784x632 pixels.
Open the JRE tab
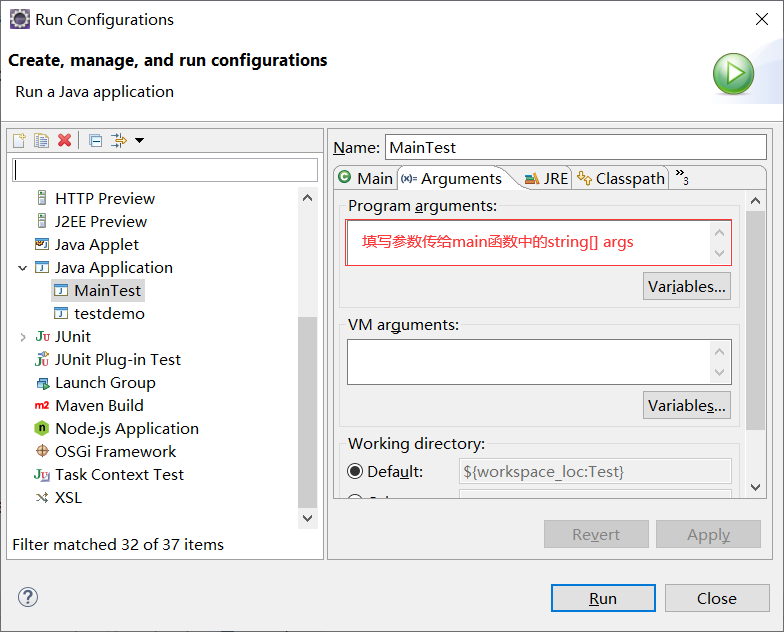546,178
